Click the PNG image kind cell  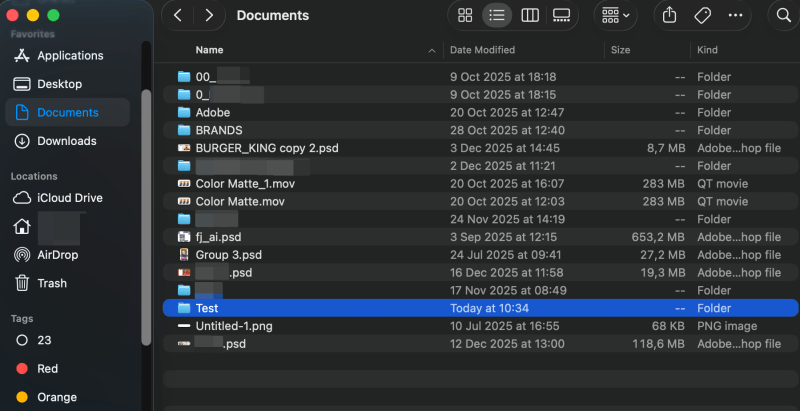(727, 326)
